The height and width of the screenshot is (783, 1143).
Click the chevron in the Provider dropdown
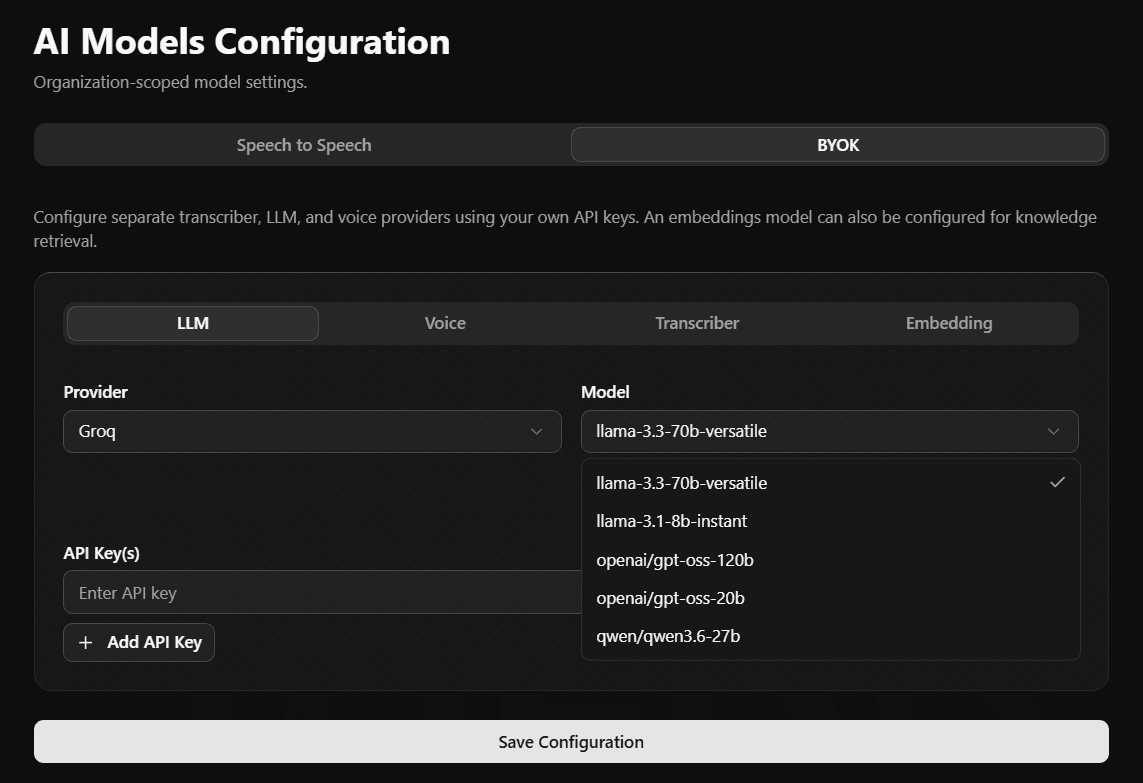click(x=537, y=432)
